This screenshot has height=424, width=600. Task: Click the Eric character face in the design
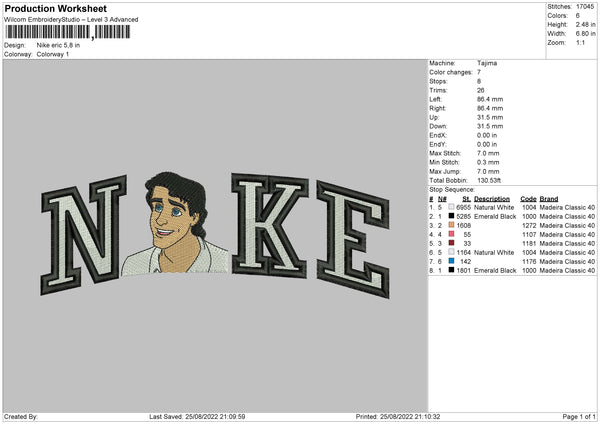click(170, 218)
